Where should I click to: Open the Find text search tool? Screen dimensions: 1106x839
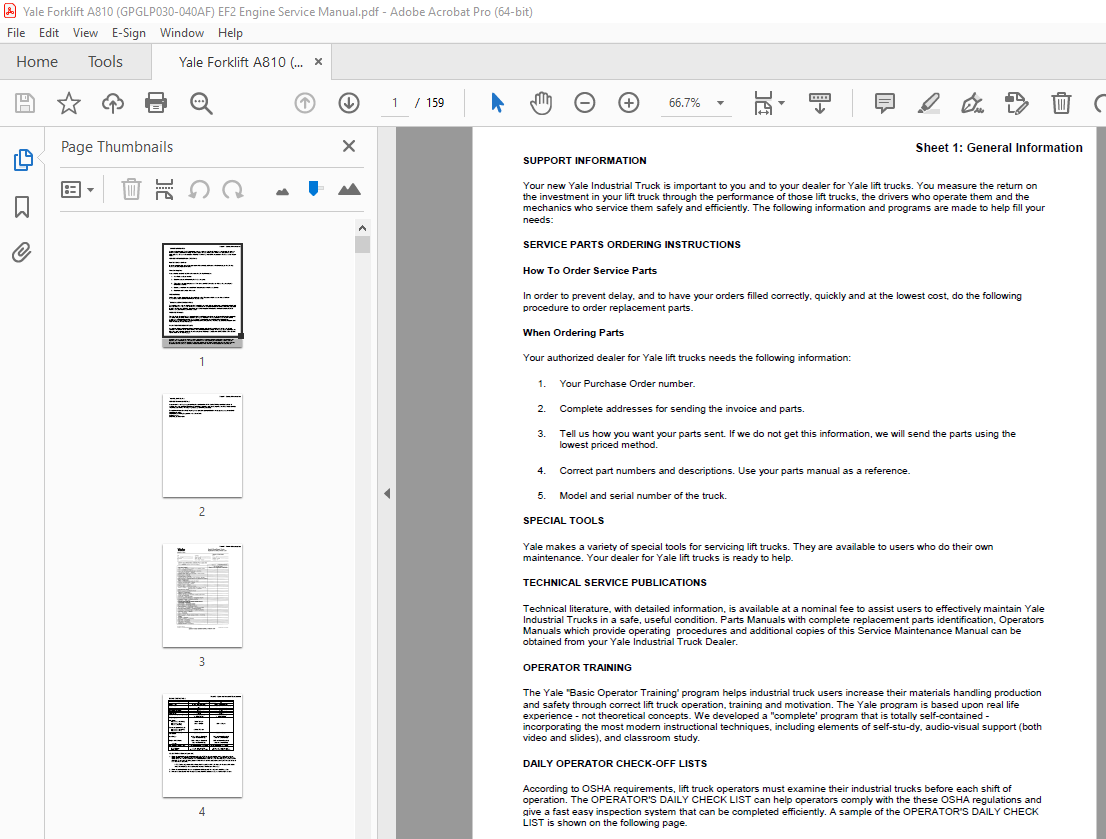pos(201,103)
